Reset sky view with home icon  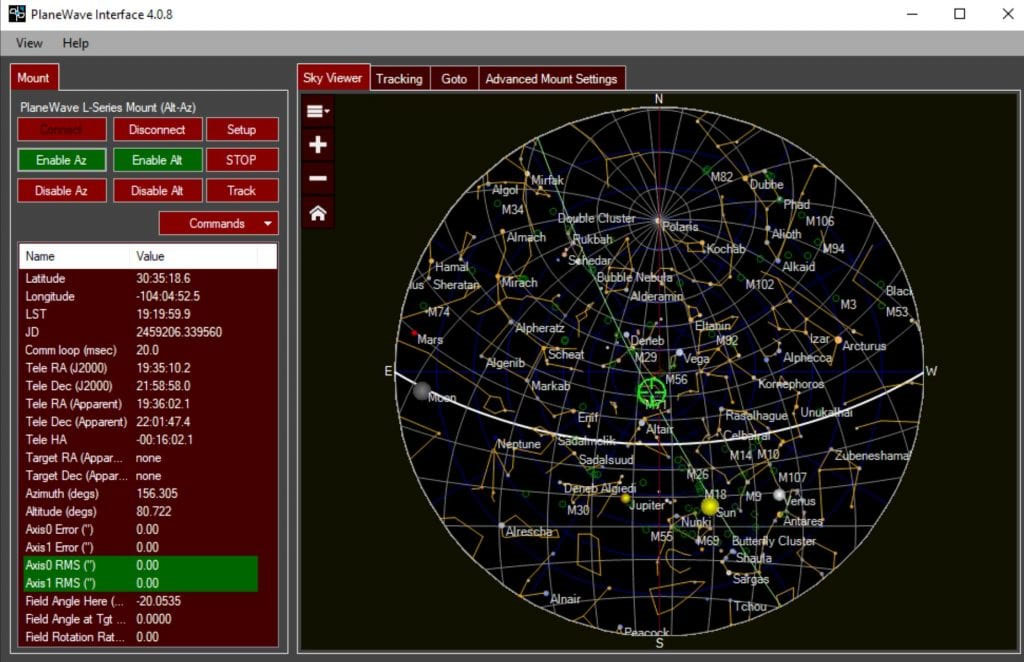click(x=318, y=213)
